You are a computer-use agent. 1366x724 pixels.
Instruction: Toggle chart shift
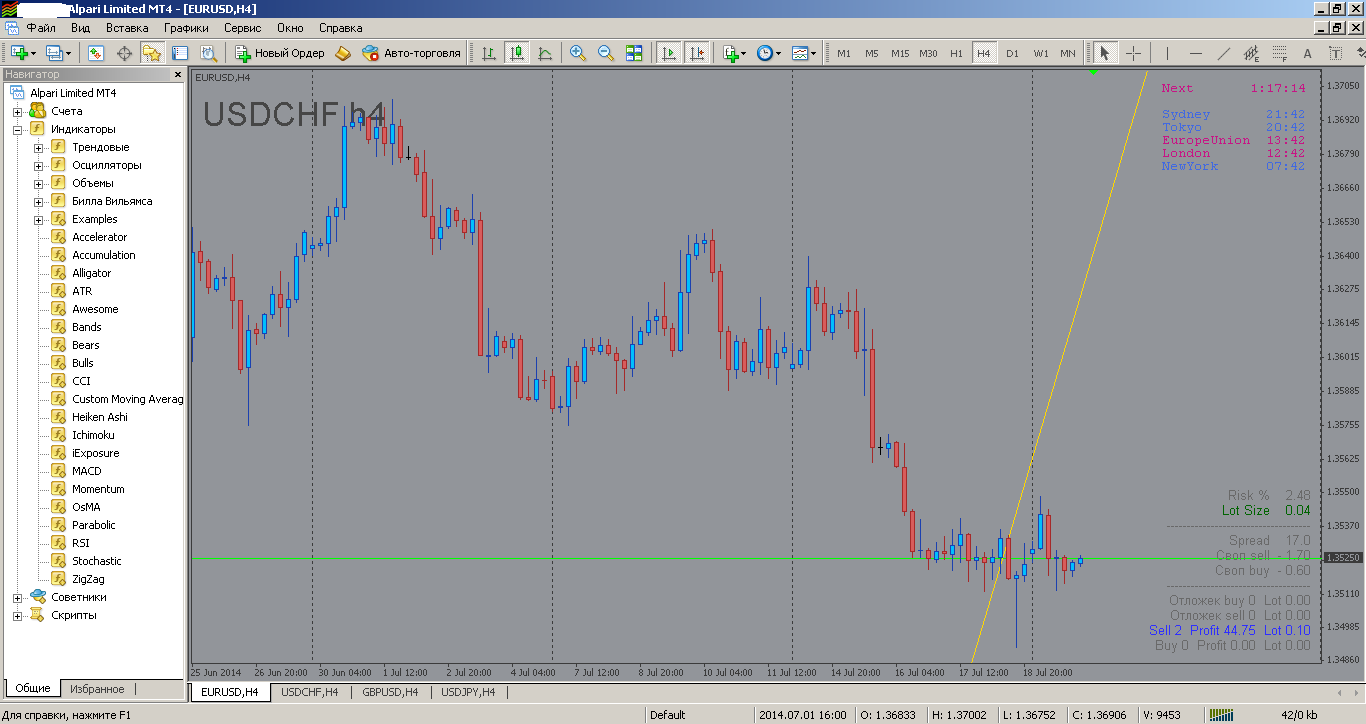[x=697, y=53]
